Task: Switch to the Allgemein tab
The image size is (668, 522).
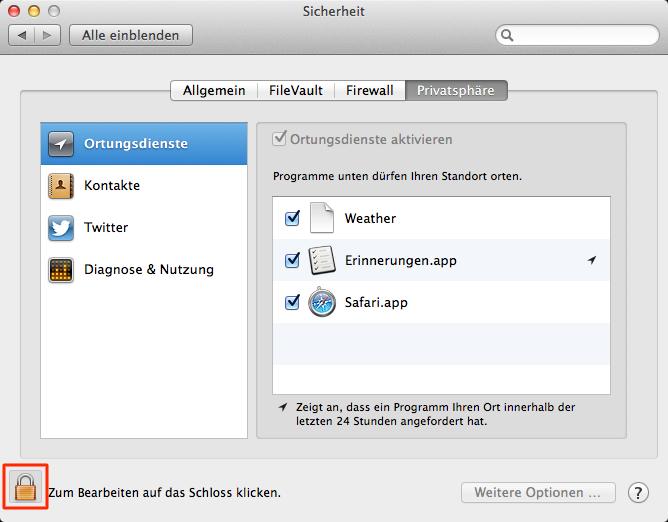Action: pyautogui.click(x=214, y=90)
